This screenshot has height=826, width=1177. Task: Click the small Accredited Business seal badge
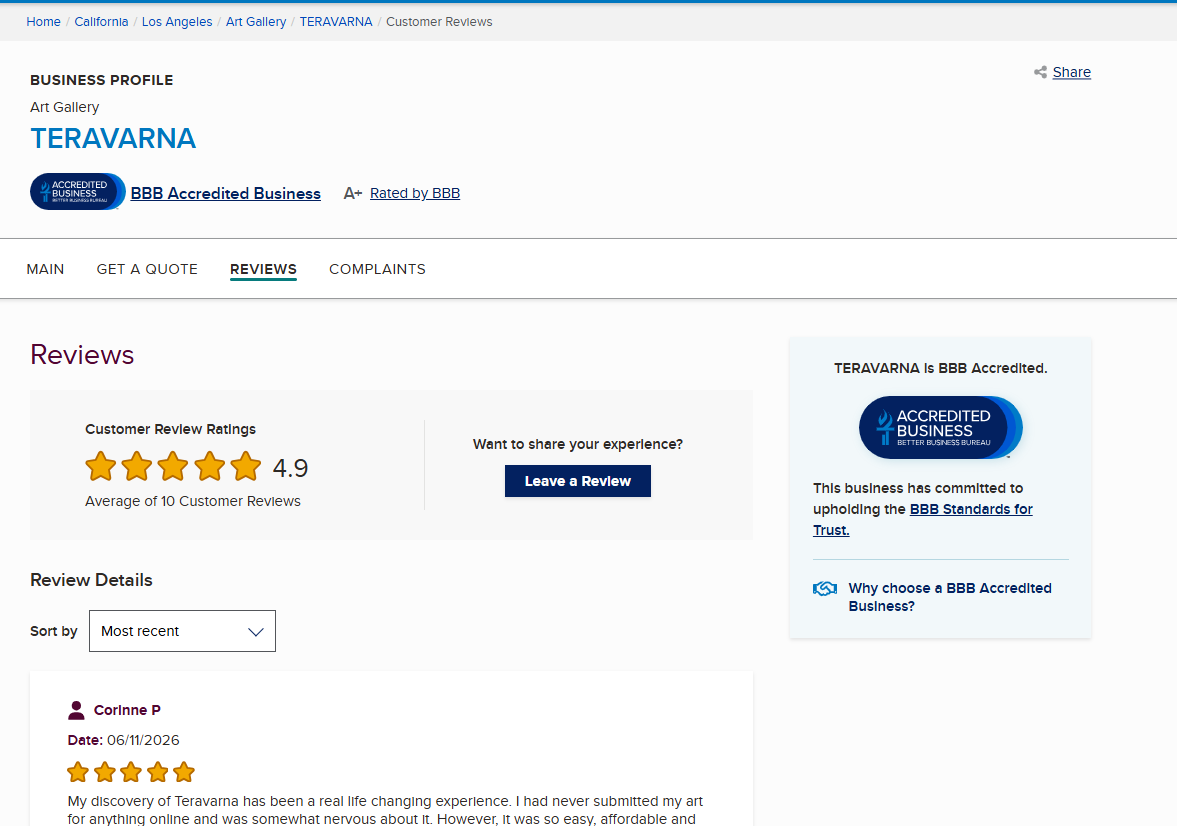pyautogui.click(x=77, y=191)
